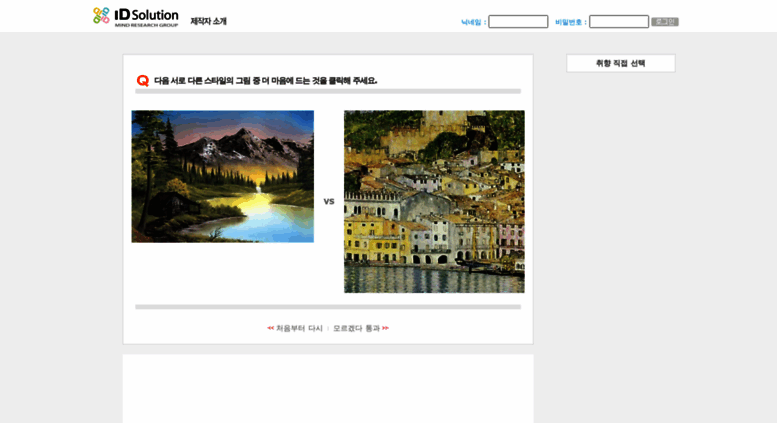Choose the mountain lake landscape painting

(222, 176)
